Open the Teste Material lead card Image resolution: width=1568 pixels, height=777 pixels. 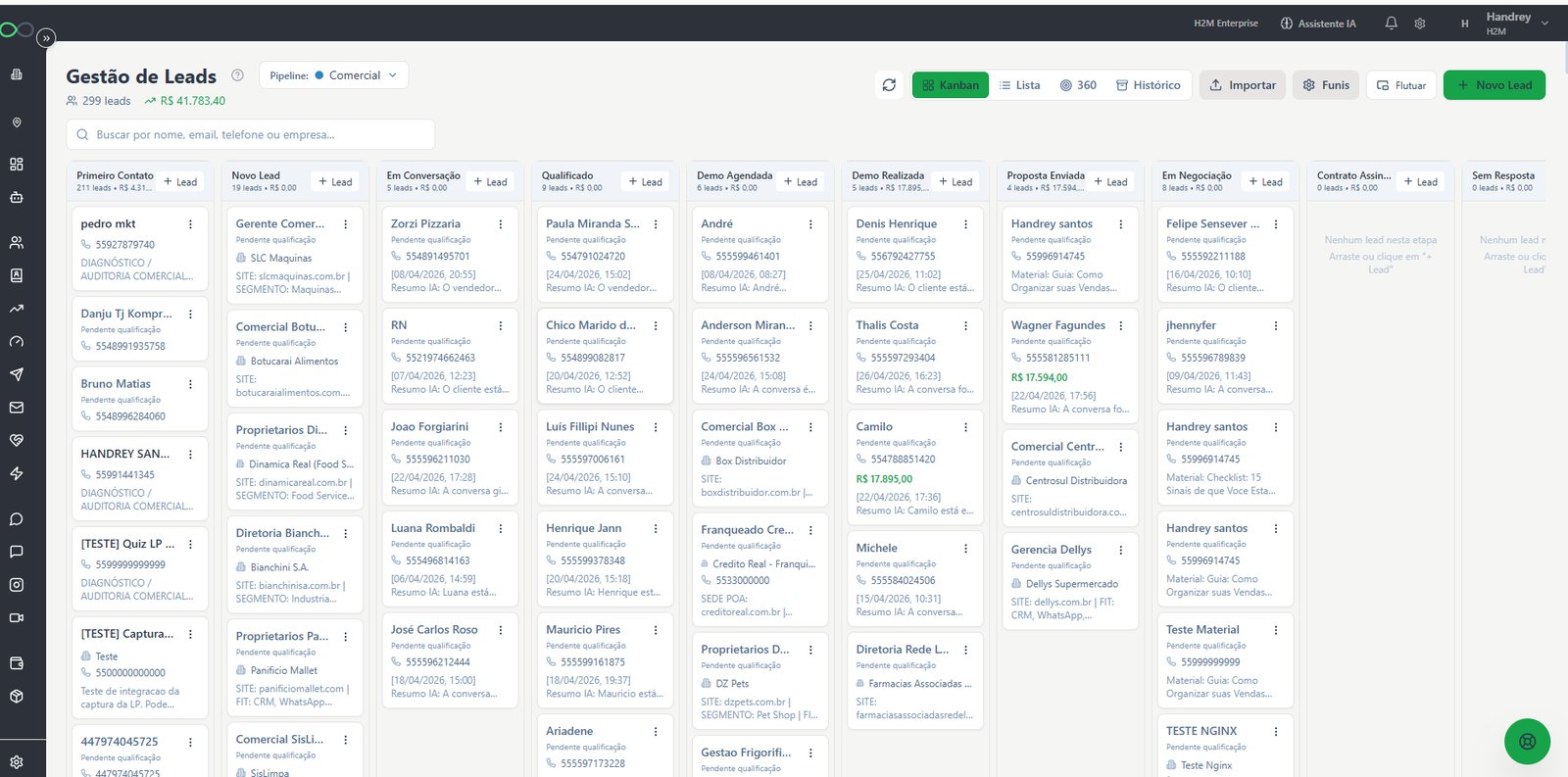pos(1225,660)
